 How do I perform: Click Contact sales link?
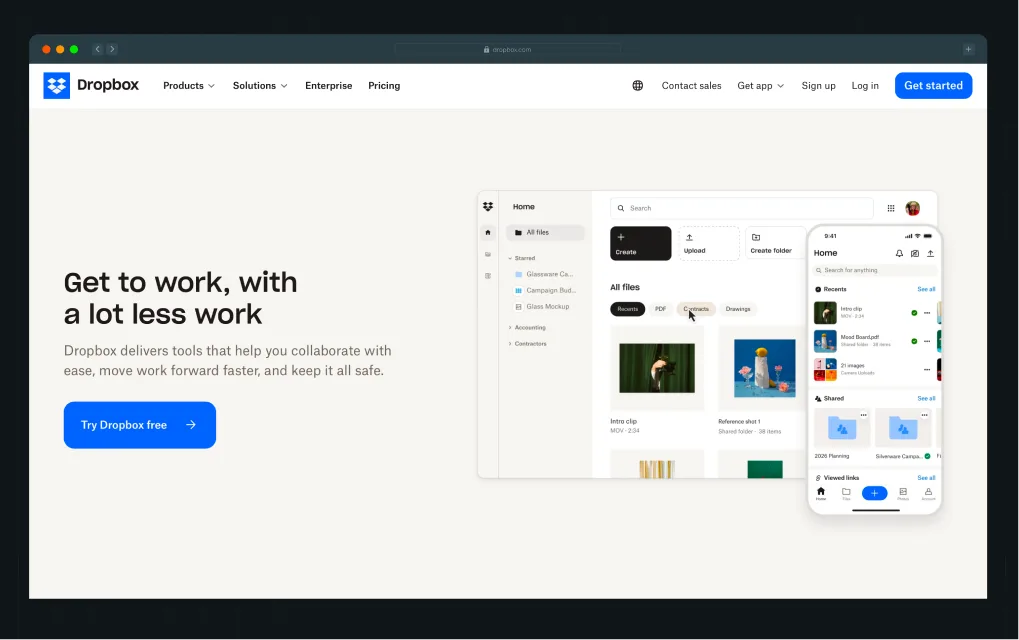click(691, 86)
